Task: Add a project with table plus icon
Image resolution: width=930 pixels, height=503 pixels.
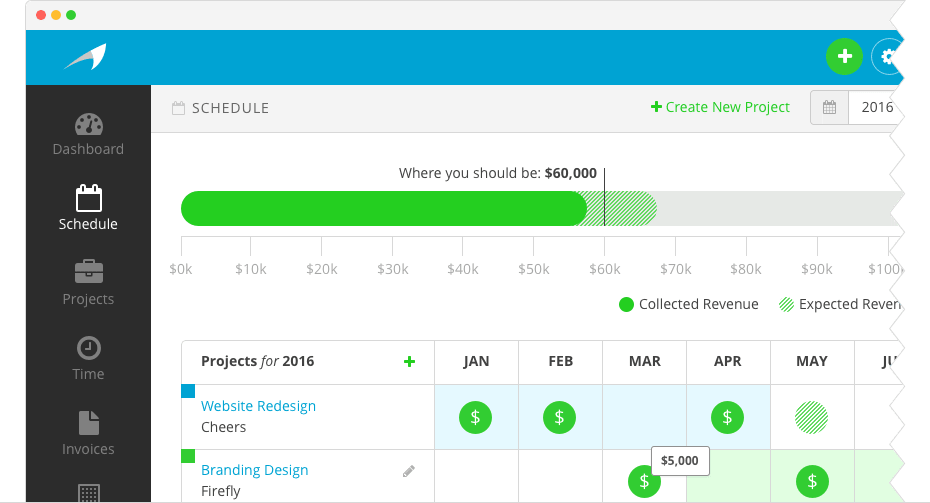Action: click(409, 361)
